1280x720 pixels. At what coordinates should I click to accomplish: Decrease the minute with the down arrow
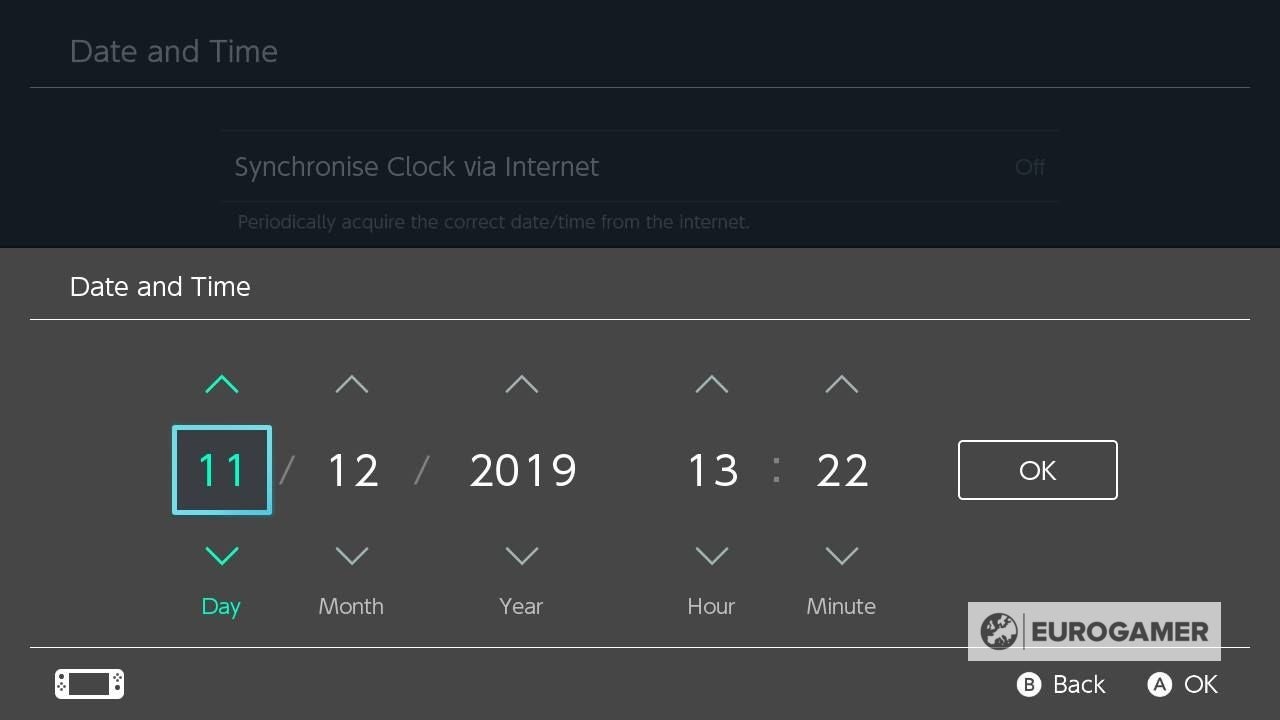[x=842, y=555]
